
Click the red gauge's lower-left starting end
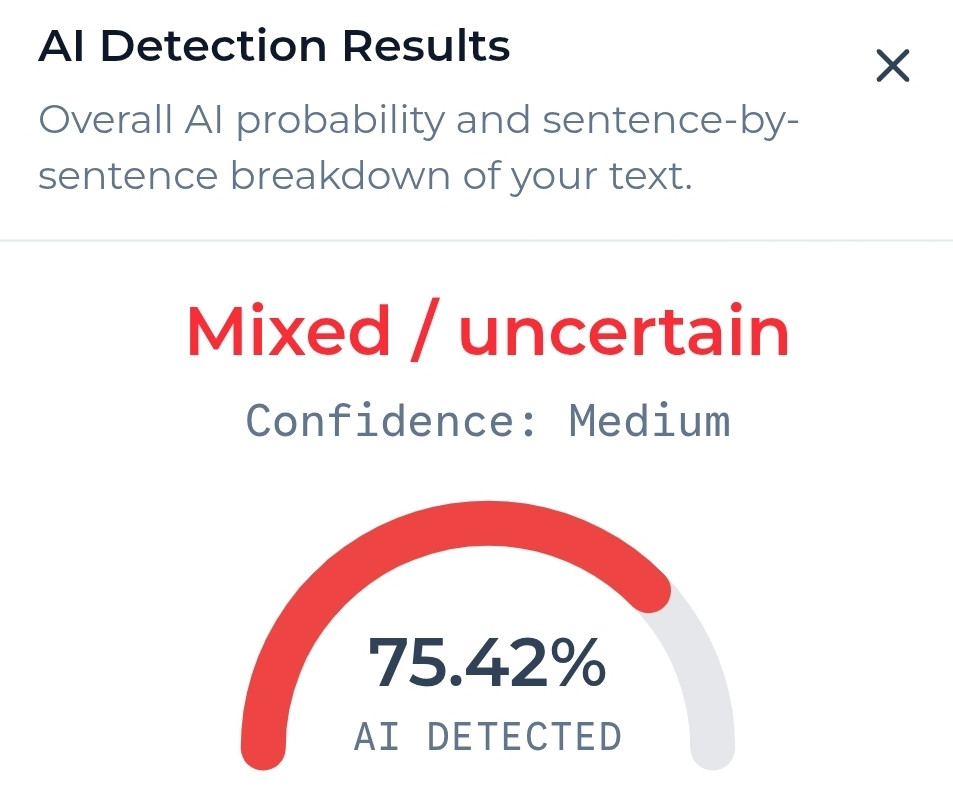263,748
